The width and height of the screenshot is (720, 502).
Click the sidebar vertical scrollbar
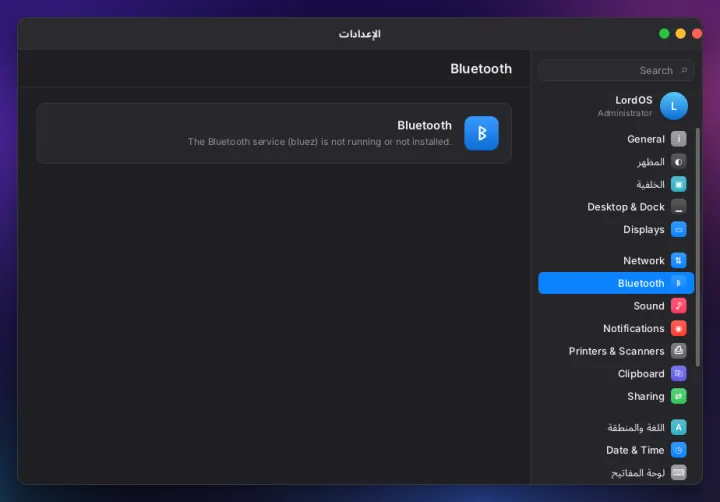pyautogui.click(x=698, y=247)
